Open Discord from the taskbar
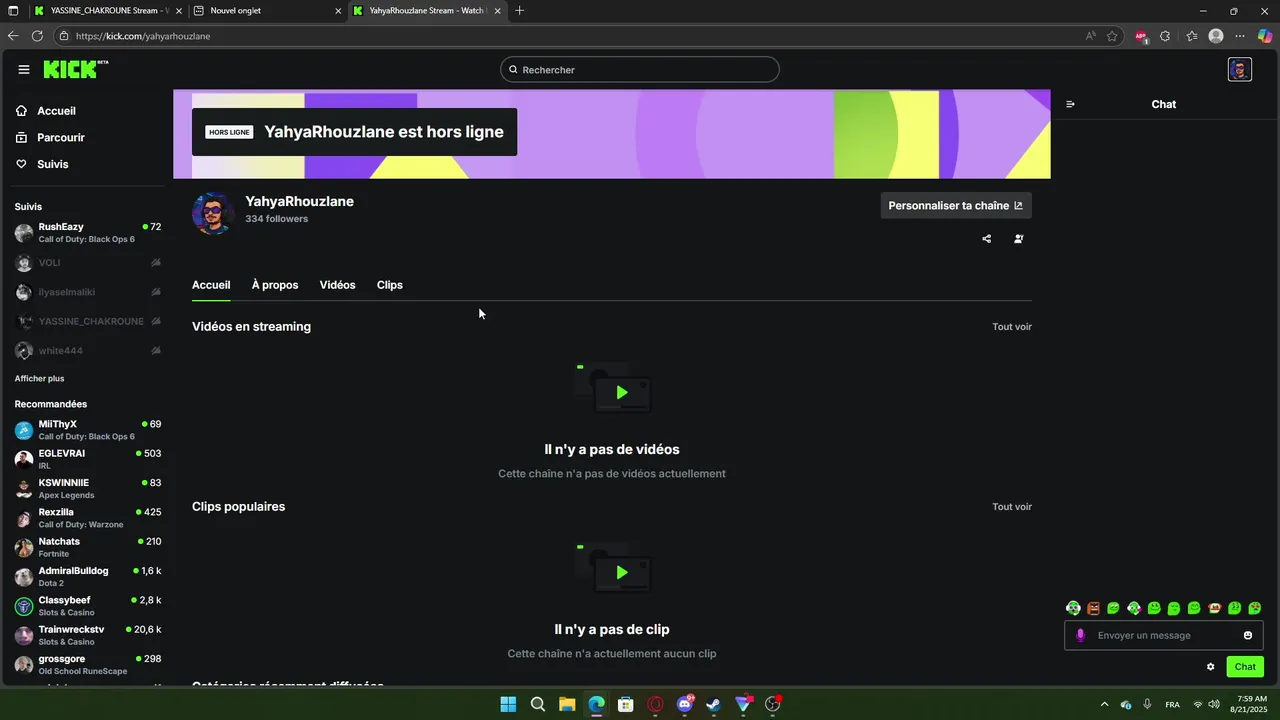The height and width of the screenshot is (720, 1280). pos(684,704)
